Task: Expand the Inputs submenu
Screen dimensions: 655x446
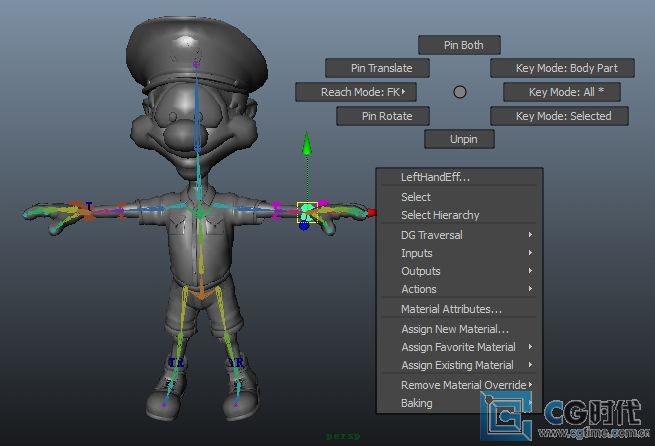Action: point(460,253)
